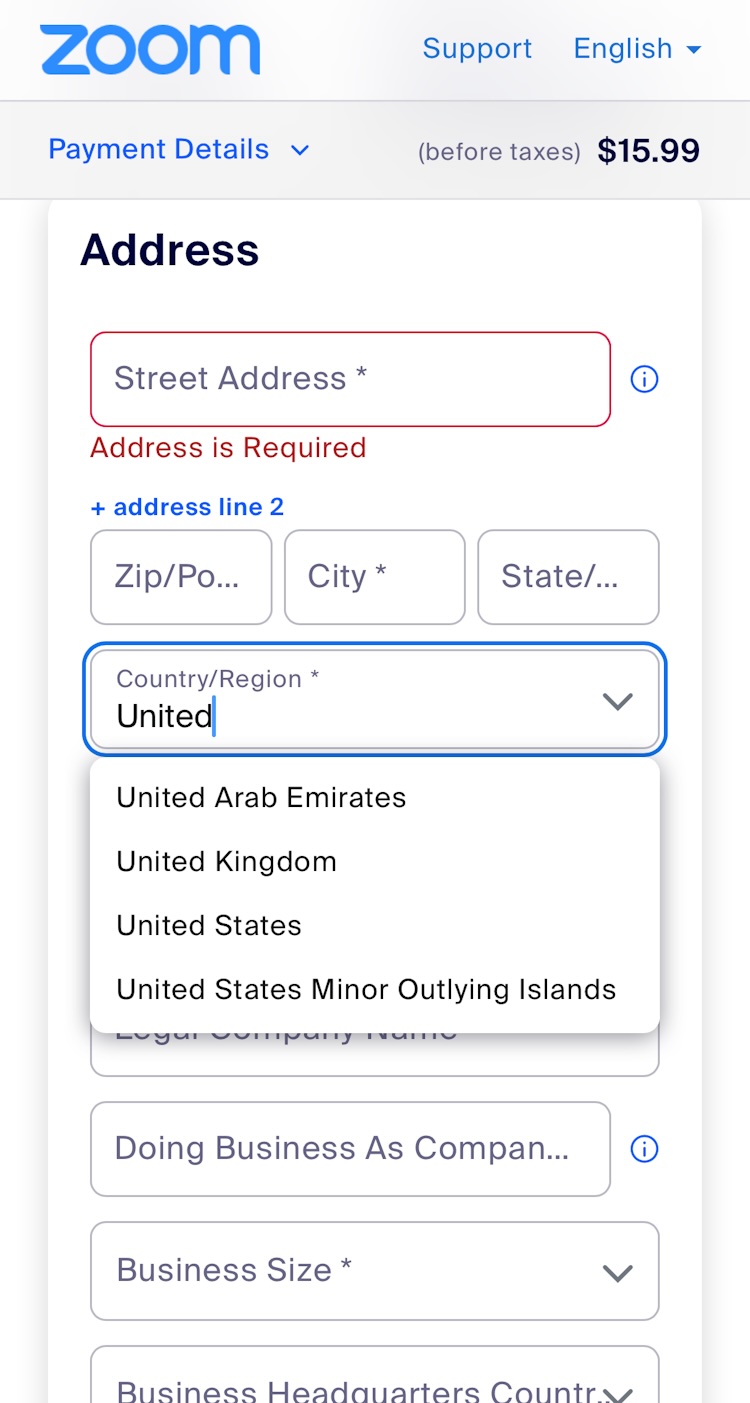The height and width of the screenshot is (1403, 750).
Task: Select the City input field
Action: 374,577
